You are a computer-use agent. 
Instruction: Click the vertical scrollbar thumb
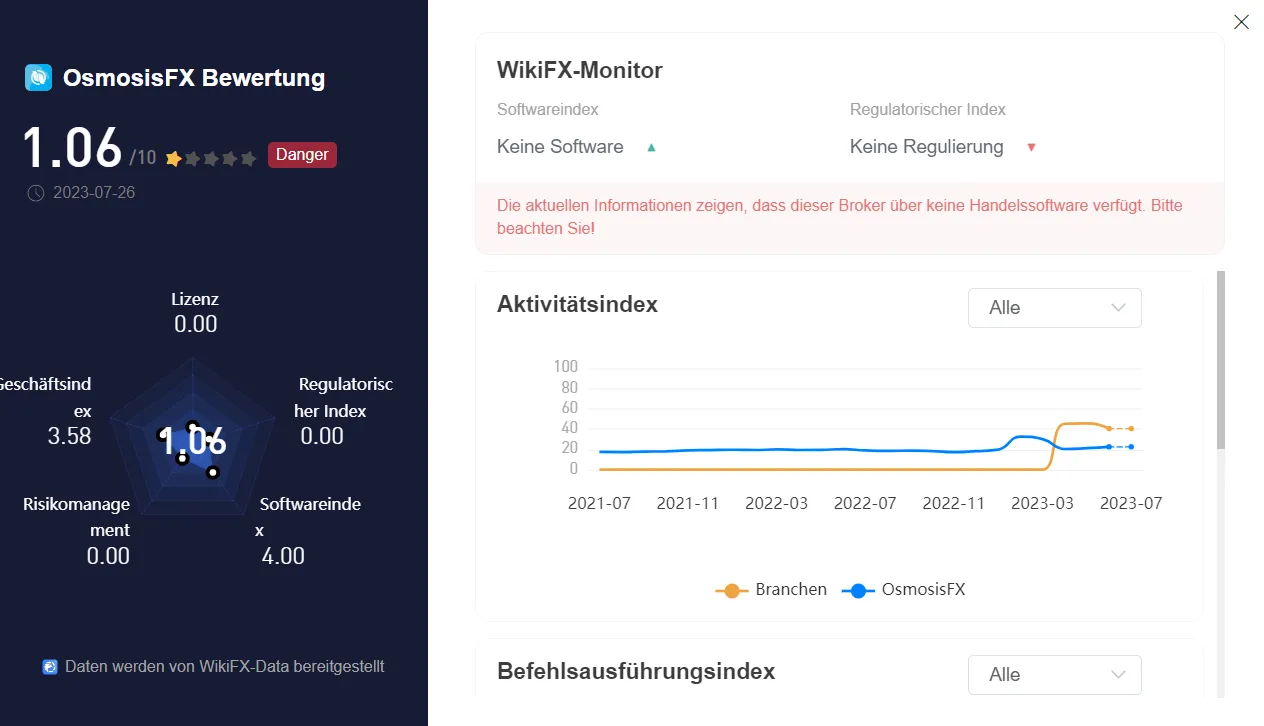tap(1221, 360)
